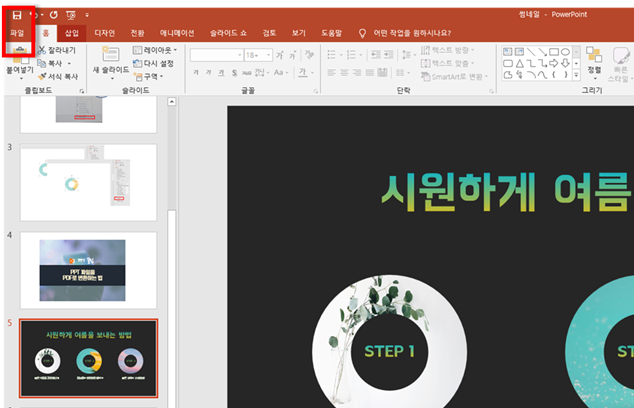
Task: Click the 새 슬라이드 (New Slide) icon
Action: click(x=110, y=54)
